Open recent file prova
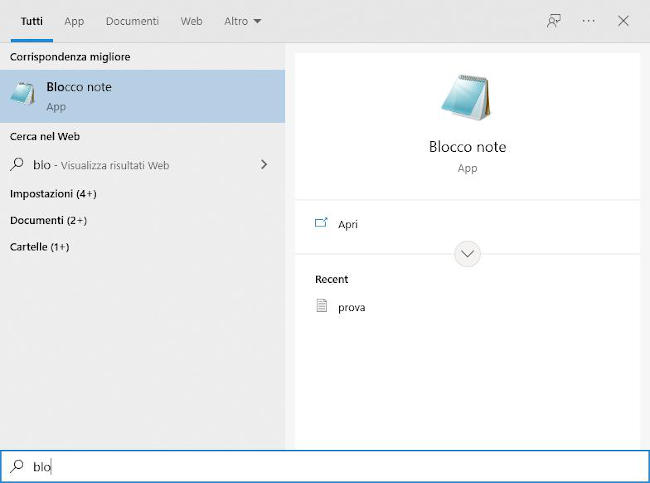Image resolution: width=650 pixels, height=483 pixels. 352,307
